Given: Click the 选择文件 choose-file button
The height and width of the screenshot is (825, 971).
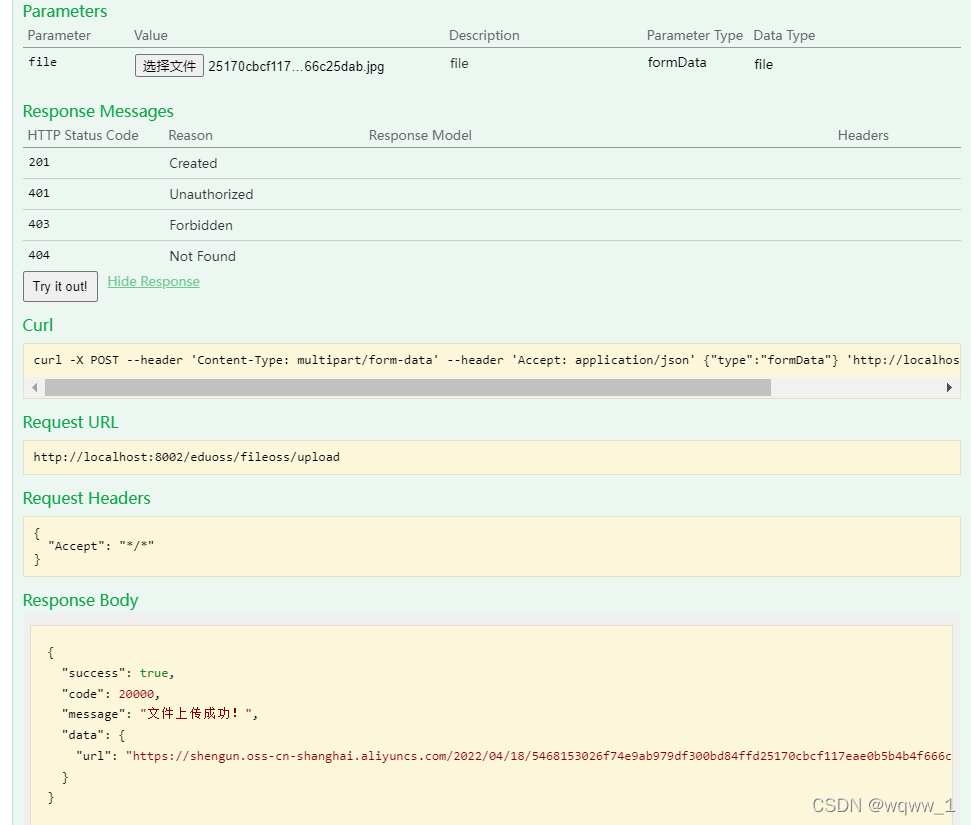Looking at the screenshot, I should 169,66.
